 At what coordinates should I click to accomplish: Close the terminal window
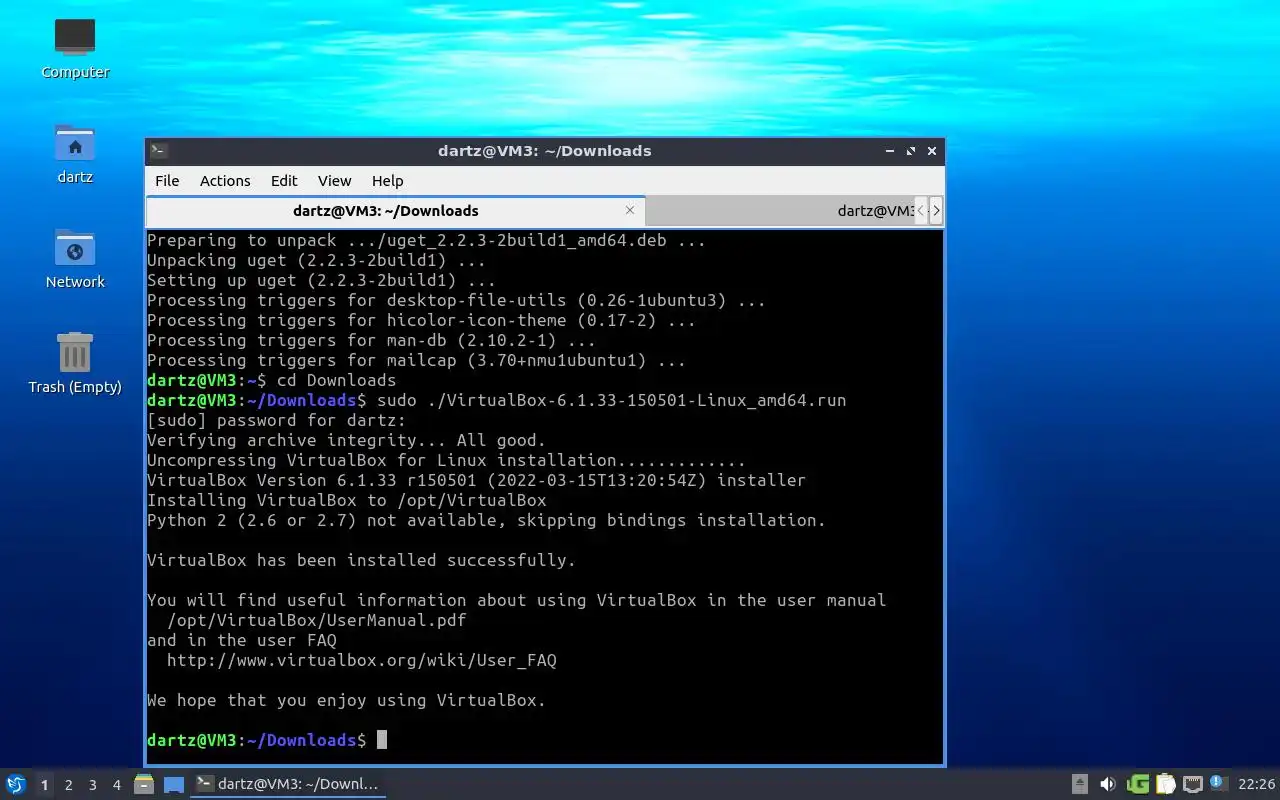point(932,151)
